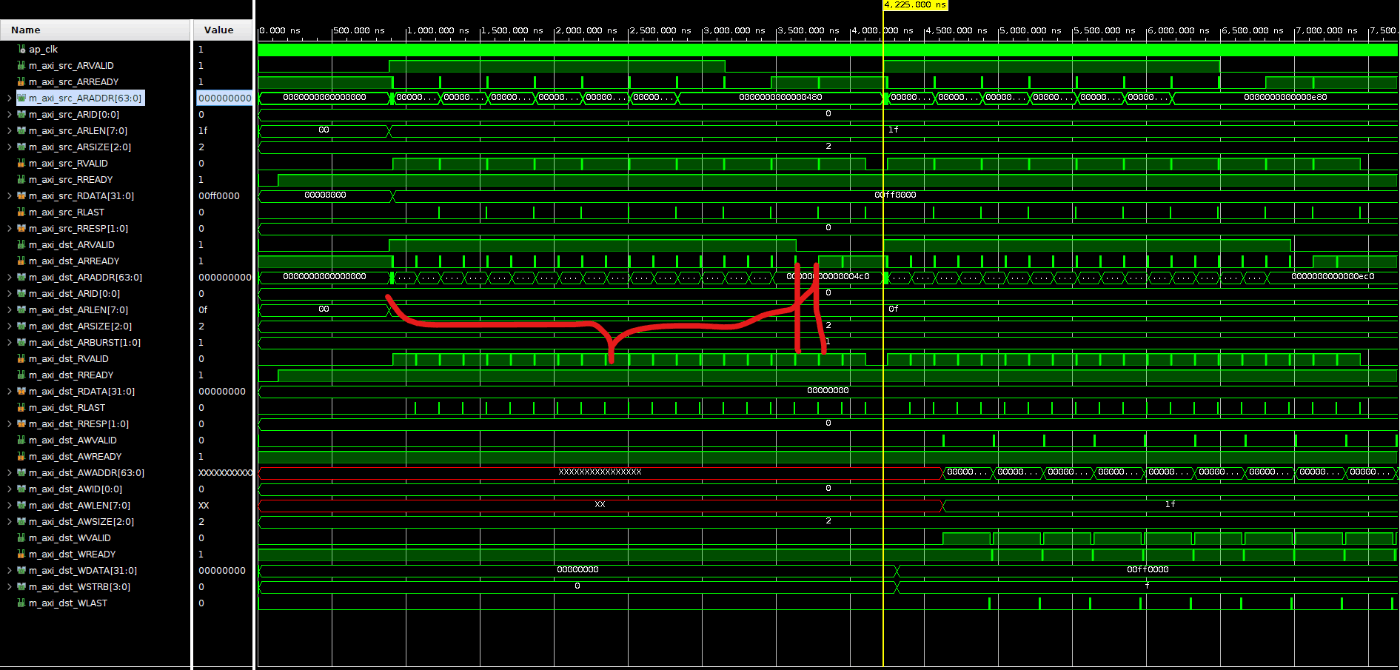The image size is (1400, 670).
Task: Click the XXXXXXXXXXXXXXXX segment in dst_AWADDR waveform
Action: pos(600,472)
